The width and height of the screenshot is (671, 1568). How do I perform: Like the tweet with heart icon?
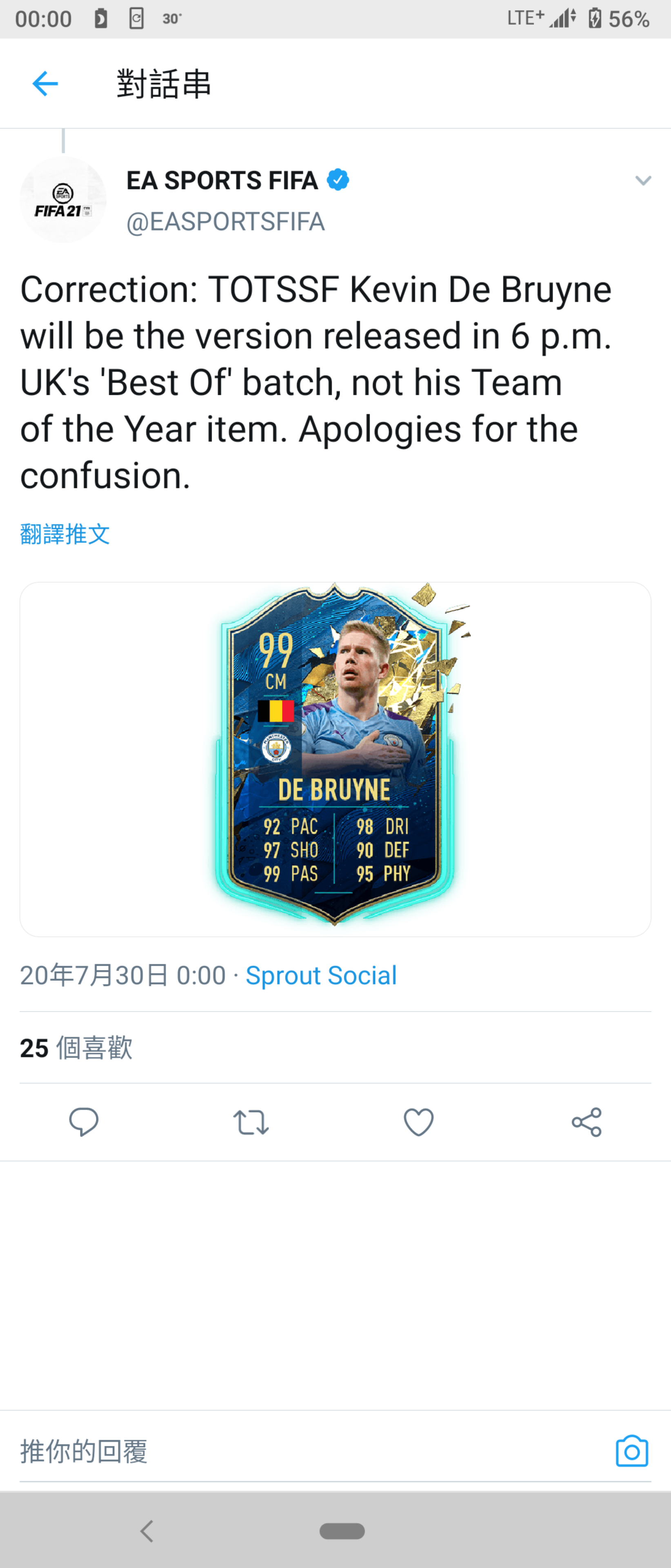[x=418, y=1122]
